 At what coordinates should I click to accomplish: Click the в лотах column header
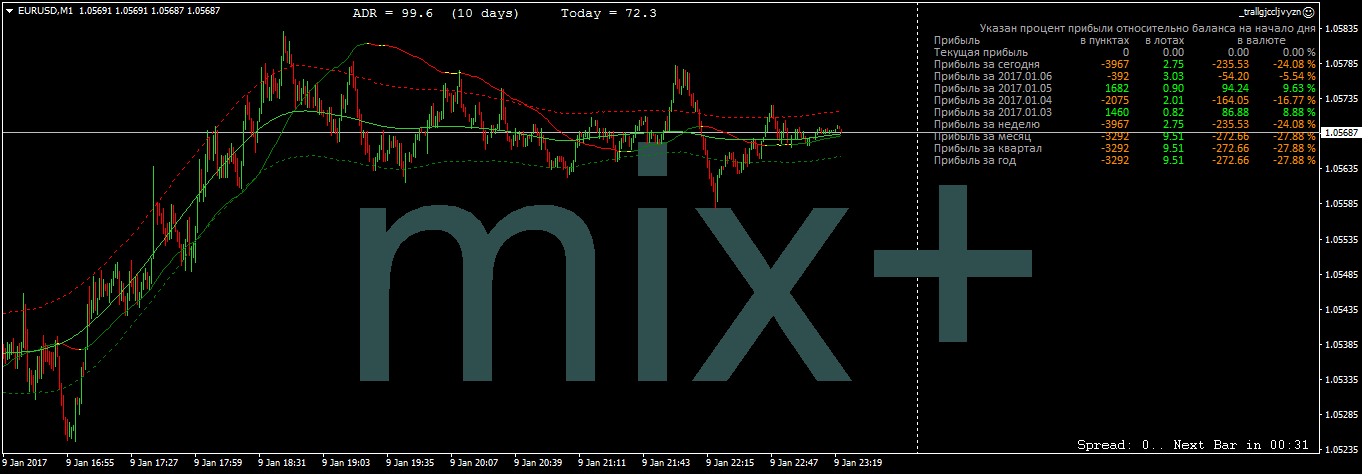click(x=1163, y=40)
